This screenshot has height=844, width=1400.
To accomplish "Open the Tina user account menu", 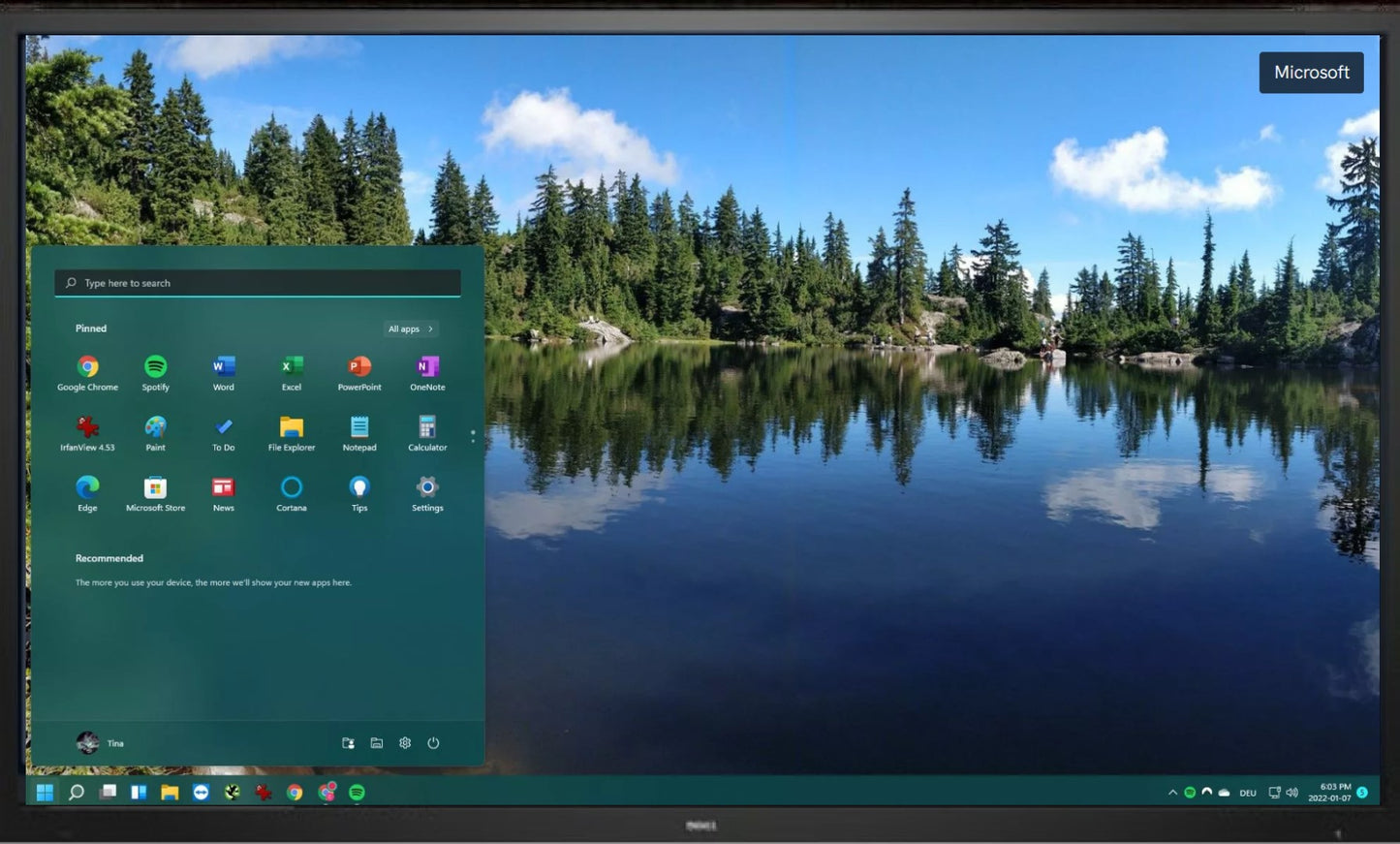I will (x=101, y=743).
